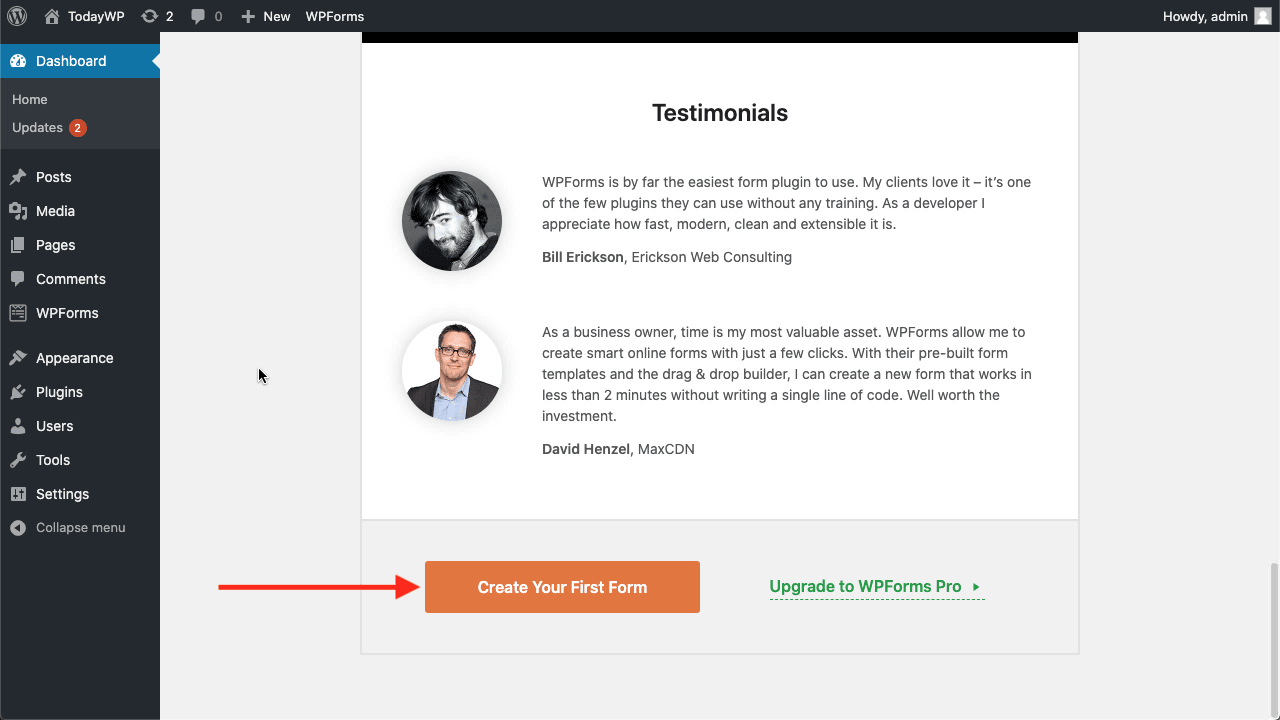
Task: Open the Home submenu item
Action: [30, 99]
